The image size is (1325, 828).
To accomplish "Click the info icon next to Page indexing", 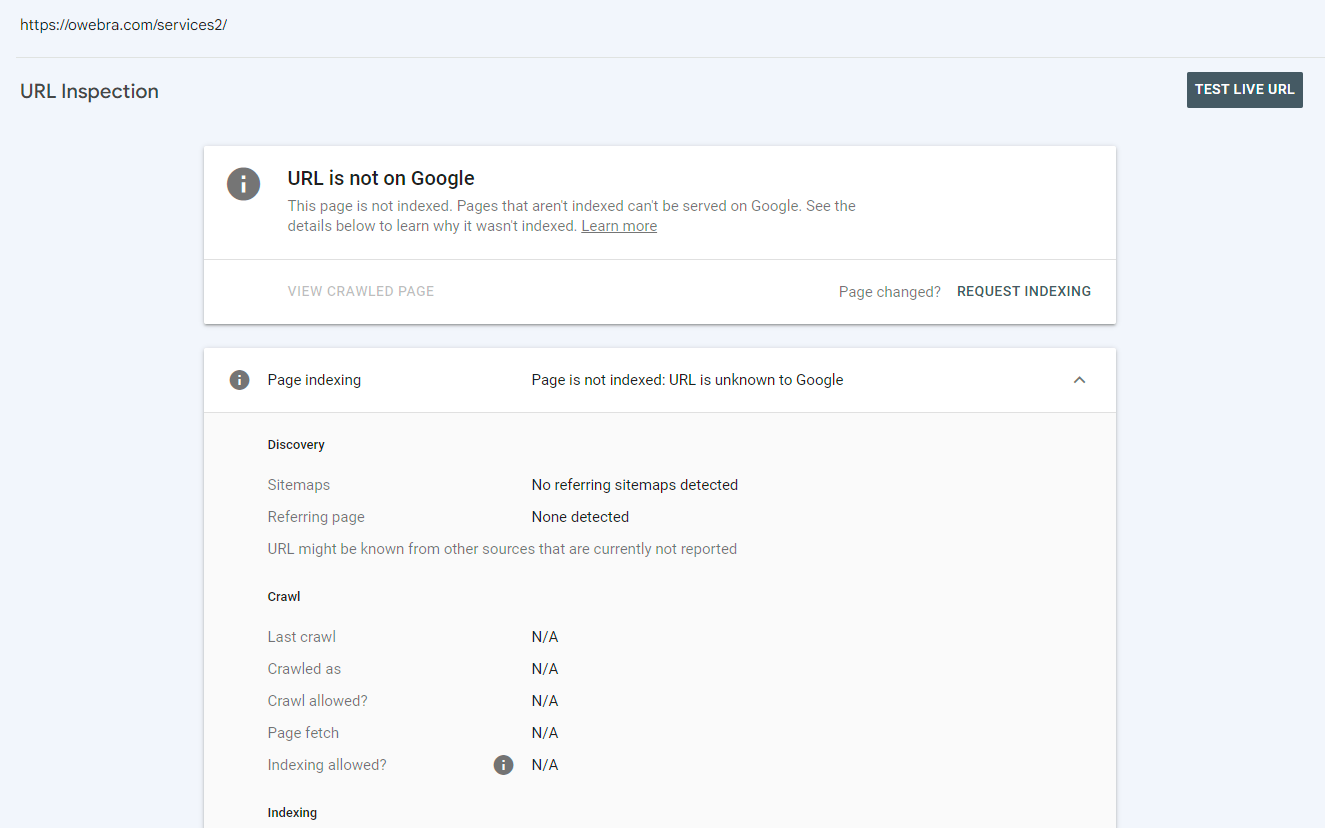I will pos(239,380).
